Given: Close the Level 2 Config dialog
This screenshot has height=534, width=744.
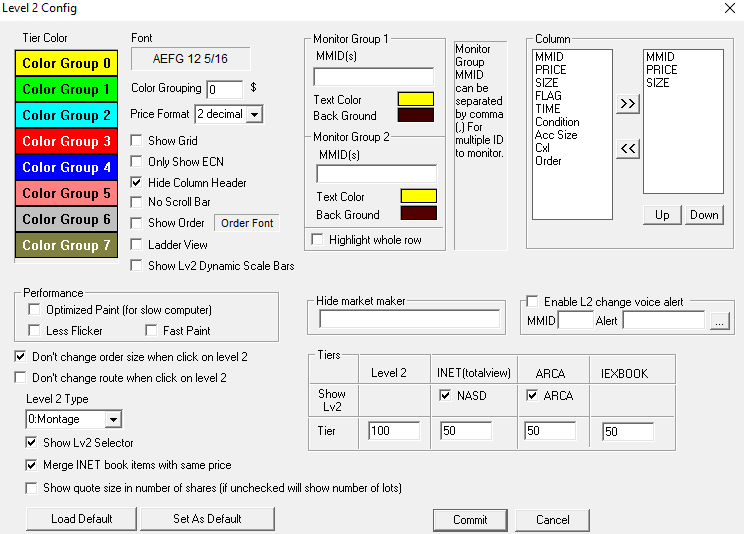Looking at the screenshot, I should [x=726, y=9].
